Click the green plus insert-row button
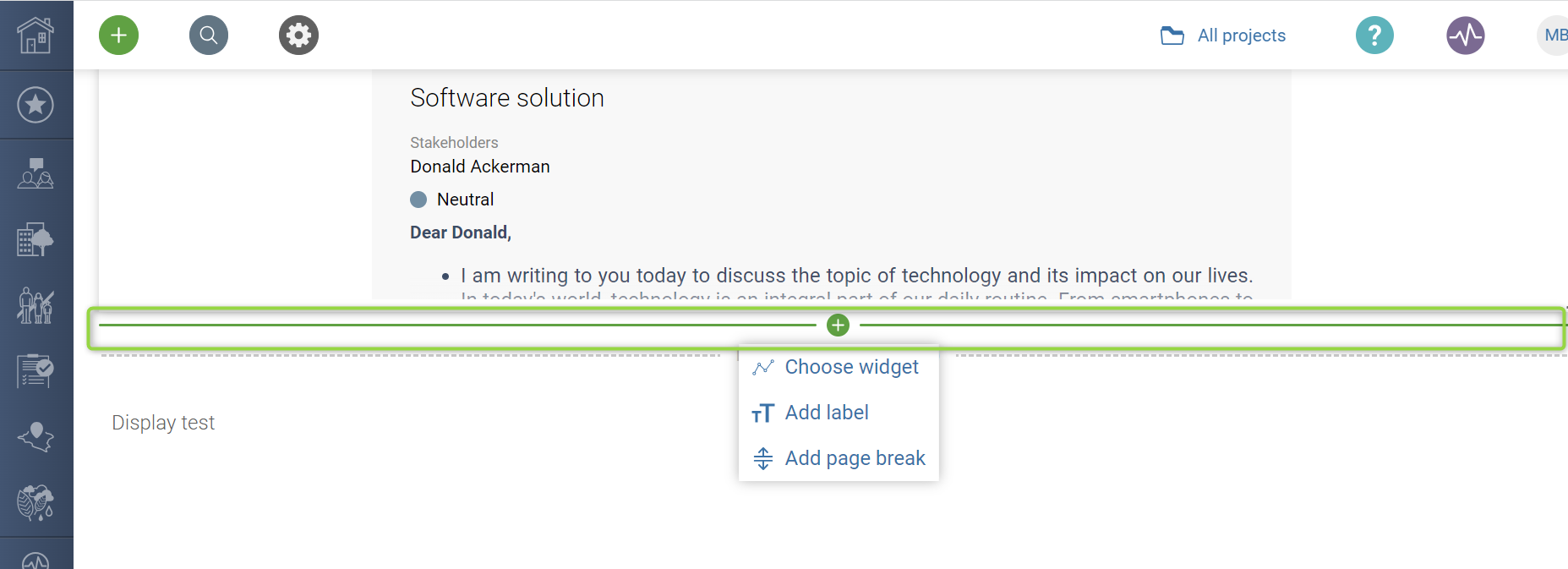Image resolution: width=1568 pixels, height=569 pixels. pyautogui.click(x=838, y=326)
